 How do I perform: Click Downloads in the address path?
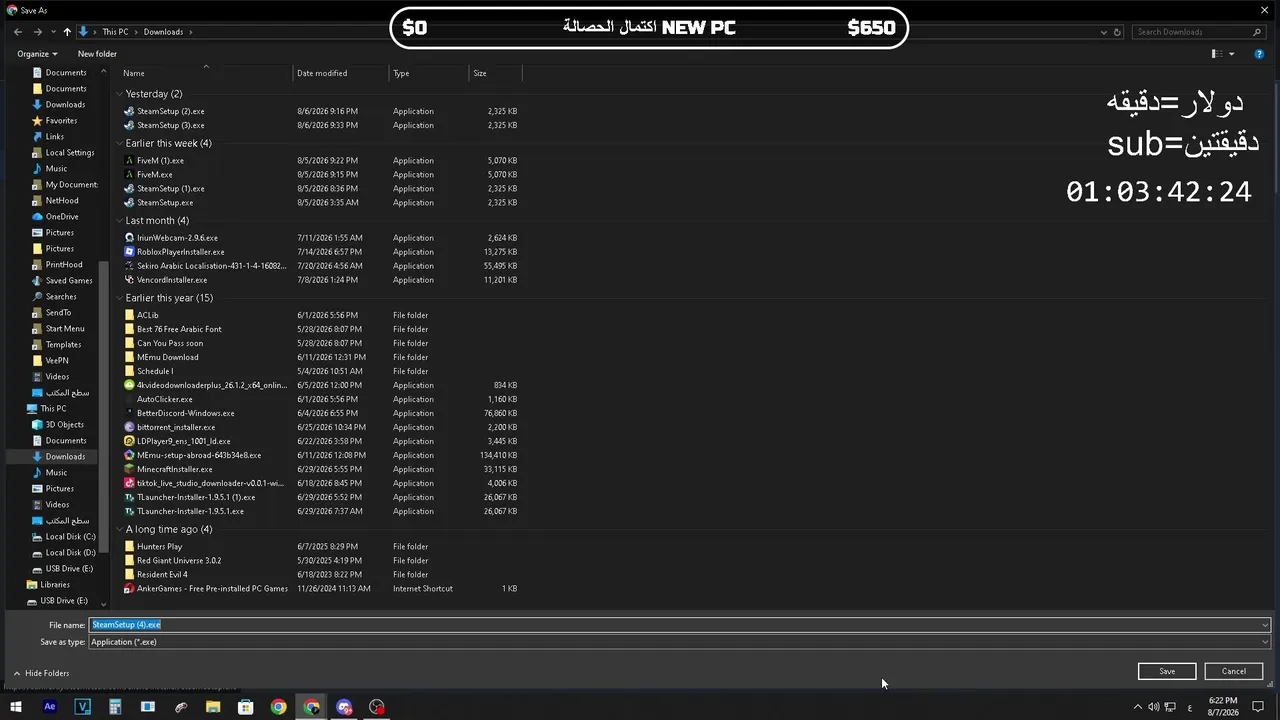163,32
